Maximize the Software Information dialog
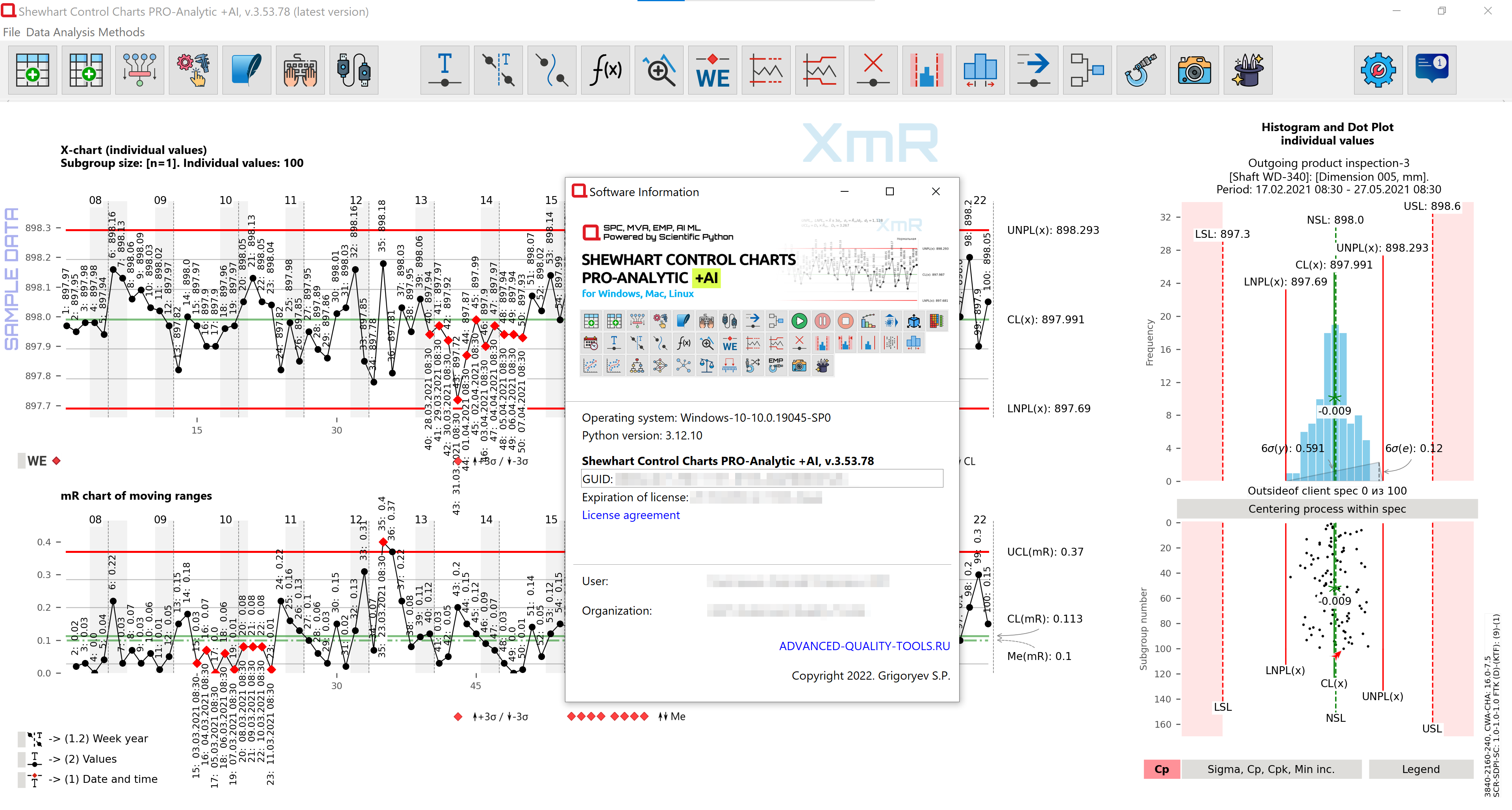The image size is (1512, 810). [889, 191]
